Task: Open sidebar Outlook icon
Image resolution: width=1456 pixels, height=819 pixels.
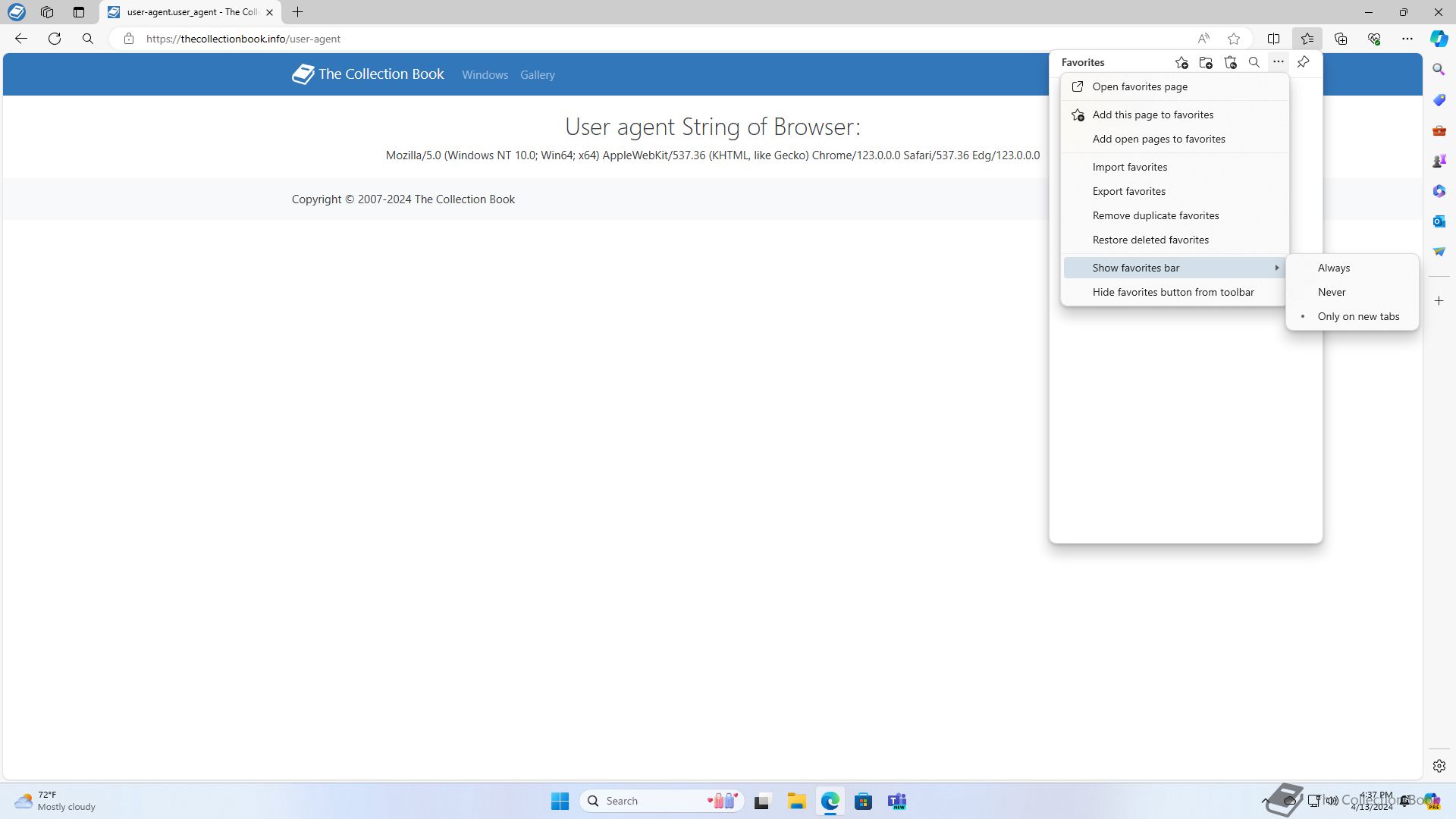Action: pos(1439,221)
